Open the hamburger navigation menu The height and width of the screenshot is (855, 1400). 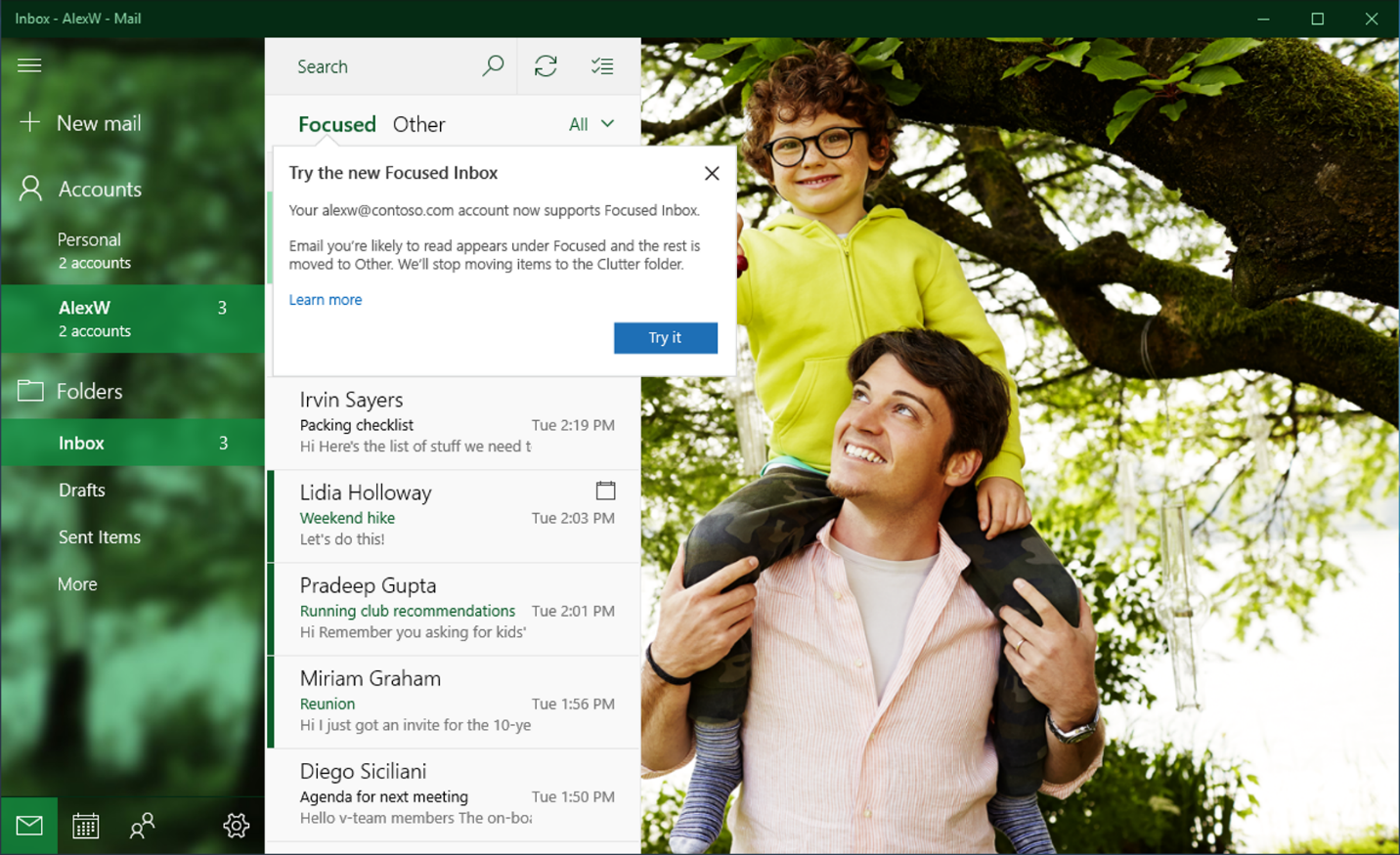pyautogui.click(x=29, y=65)
